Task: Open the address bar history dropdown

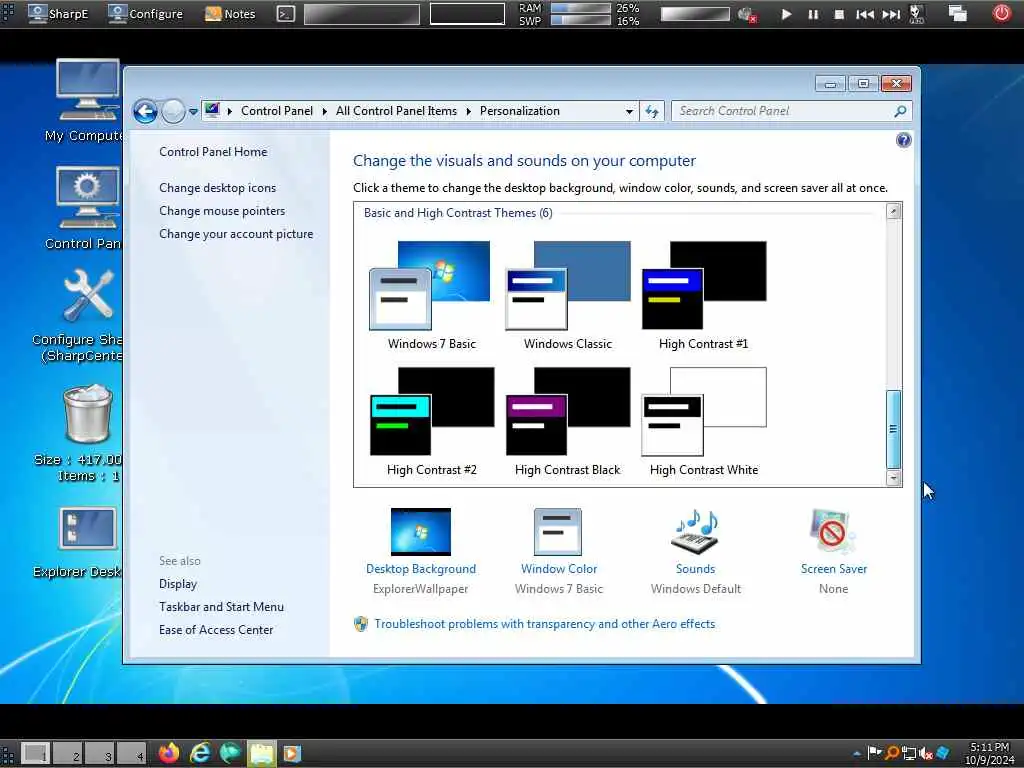Action: click(629, 112)
